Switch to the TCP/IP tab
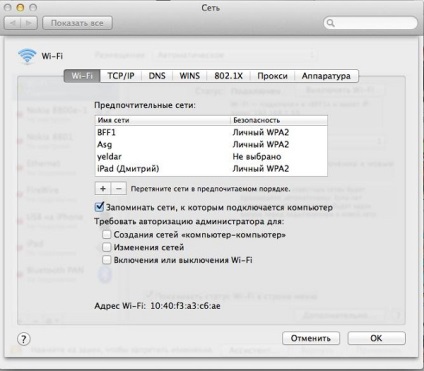This screenshot has height=371, width=424. (x=121, y=76)
